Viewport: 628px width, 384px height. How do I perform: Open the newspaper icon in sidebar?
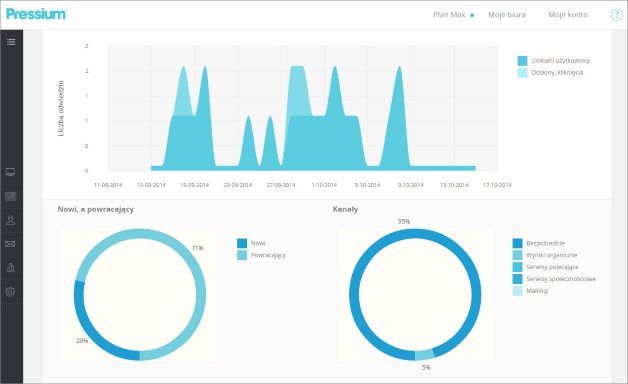point(11,196)
